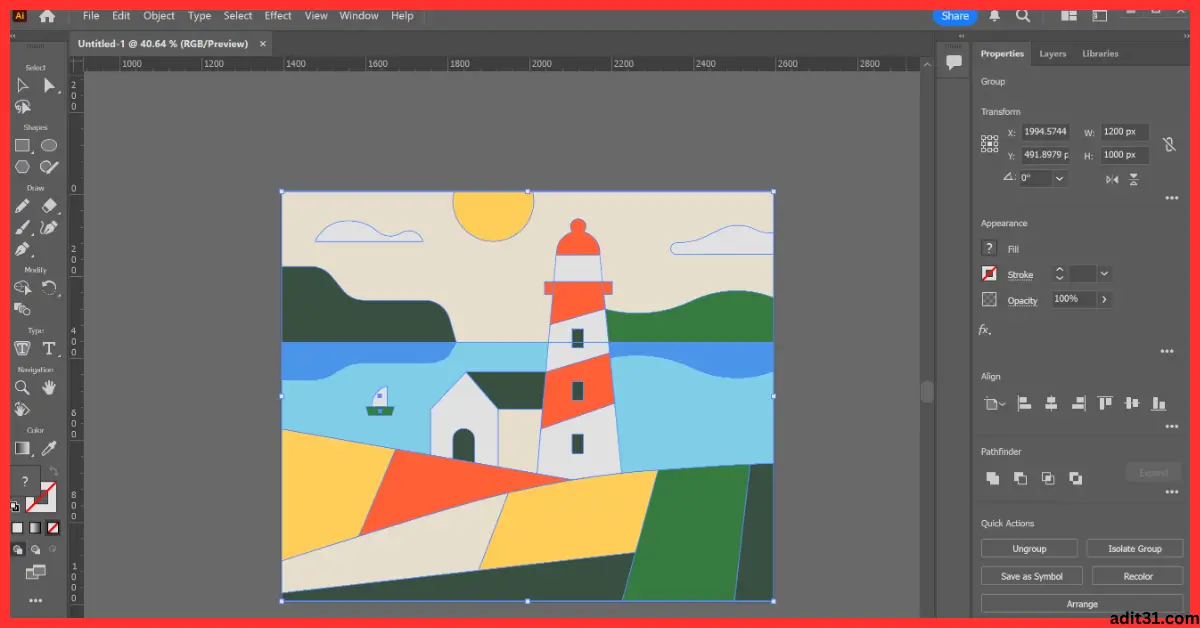The height and width of the screenshot is (628, 1200).
Task: Apply the Unite pathfinder operation
Action: coord(992,478)
